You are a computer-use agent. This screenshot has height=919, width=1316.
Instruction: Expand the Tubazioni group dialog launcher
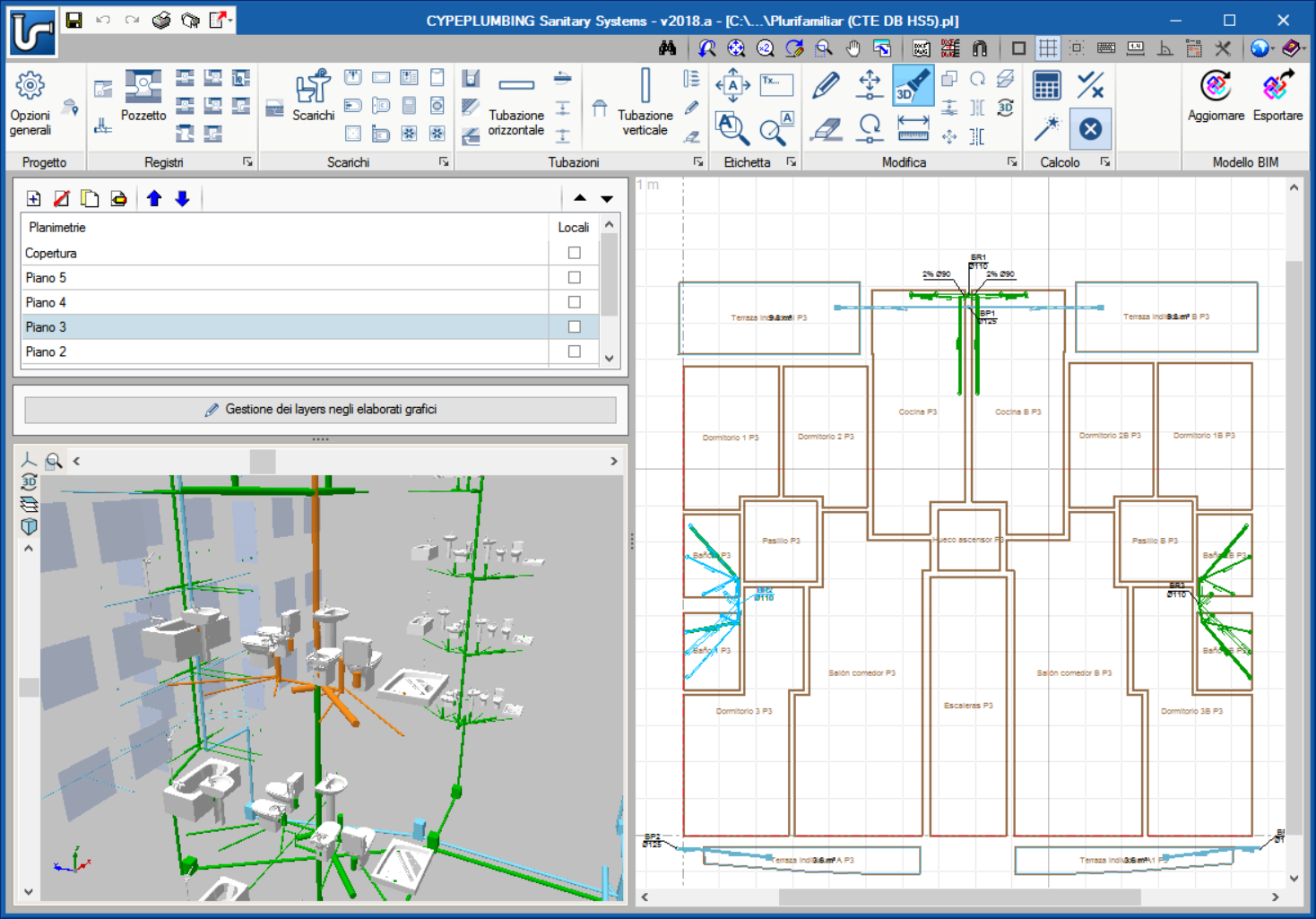tap(697, 162)
